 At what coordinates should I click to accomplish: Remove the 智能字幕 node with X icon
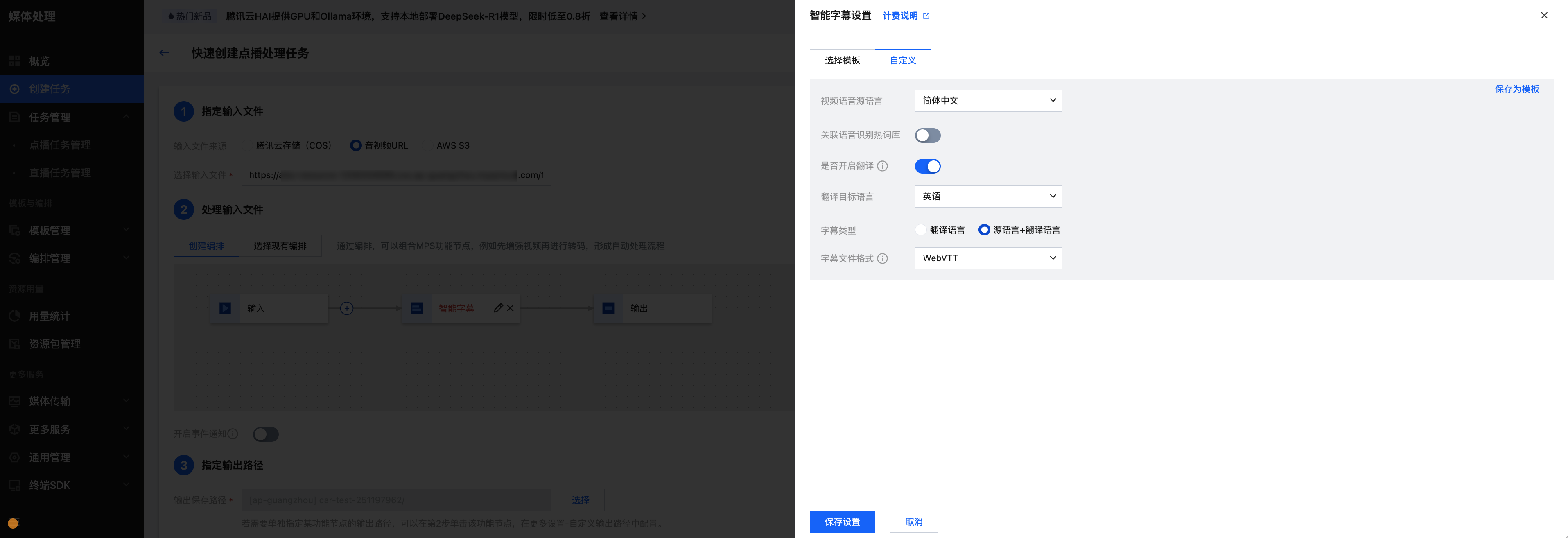(510, 308)
